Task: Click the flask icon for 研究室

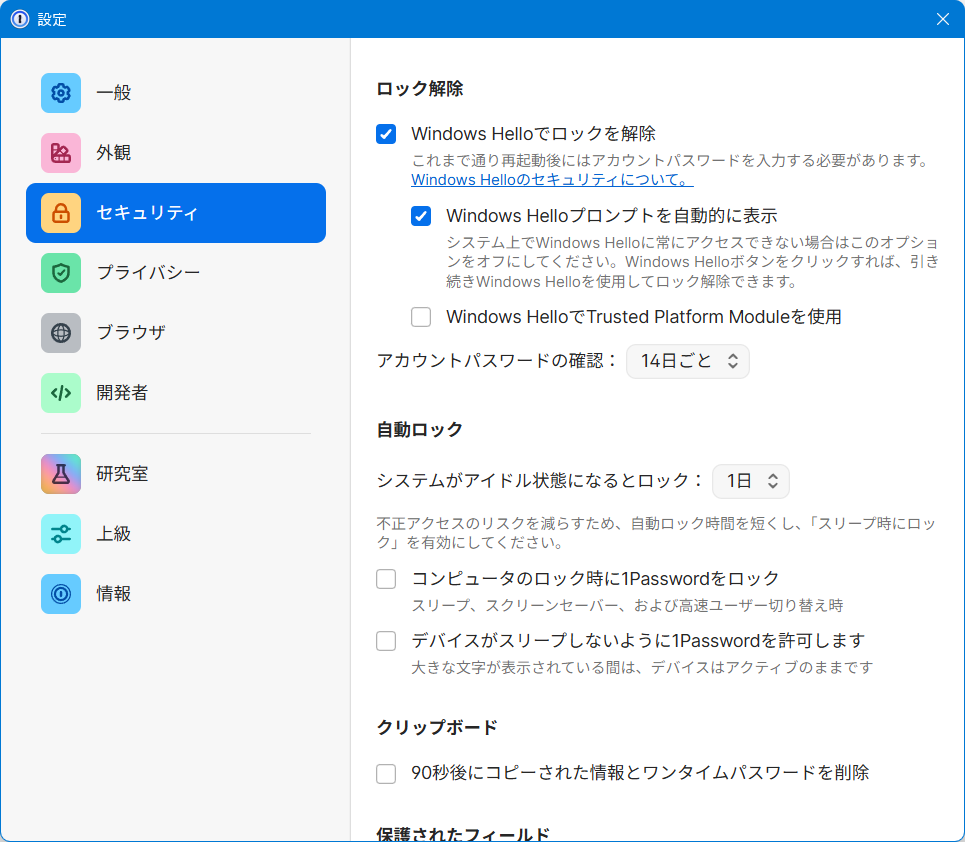Action: [x=61, y=474]
